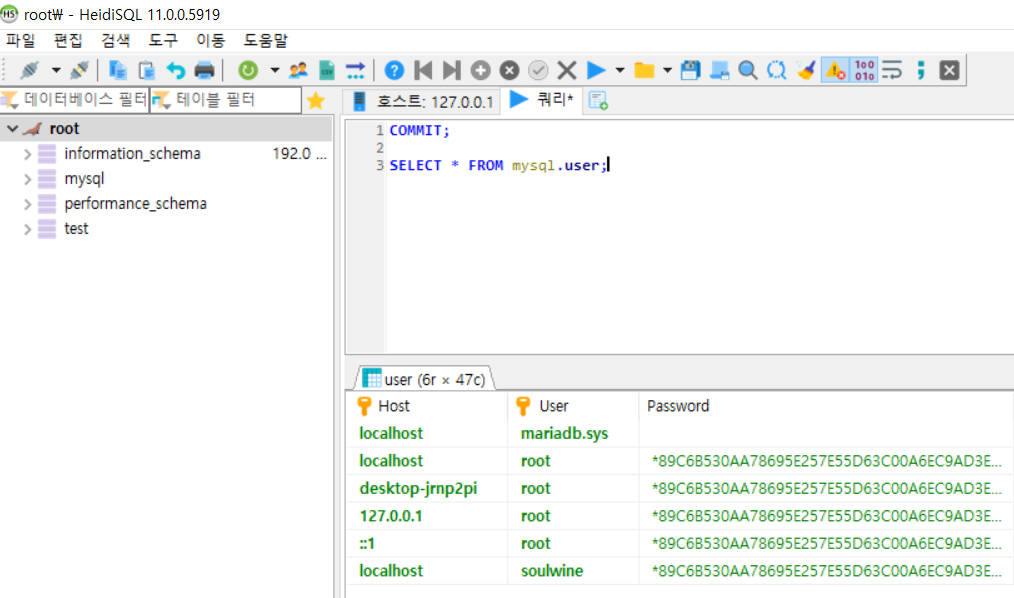The width and height of the screenshot is (1014, 598).
Task: Open the 검색 menu
Action: pyautogui.click(x=116, y=41)
